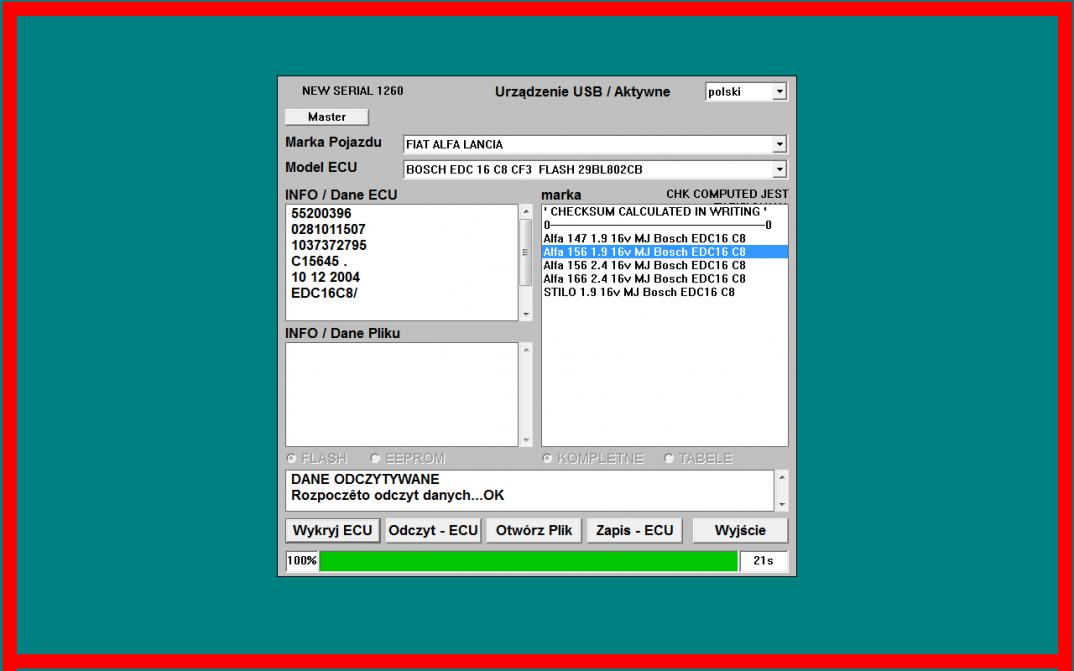
Task: Click scroll-down arrow of status message box
Action: click(782, 505)
